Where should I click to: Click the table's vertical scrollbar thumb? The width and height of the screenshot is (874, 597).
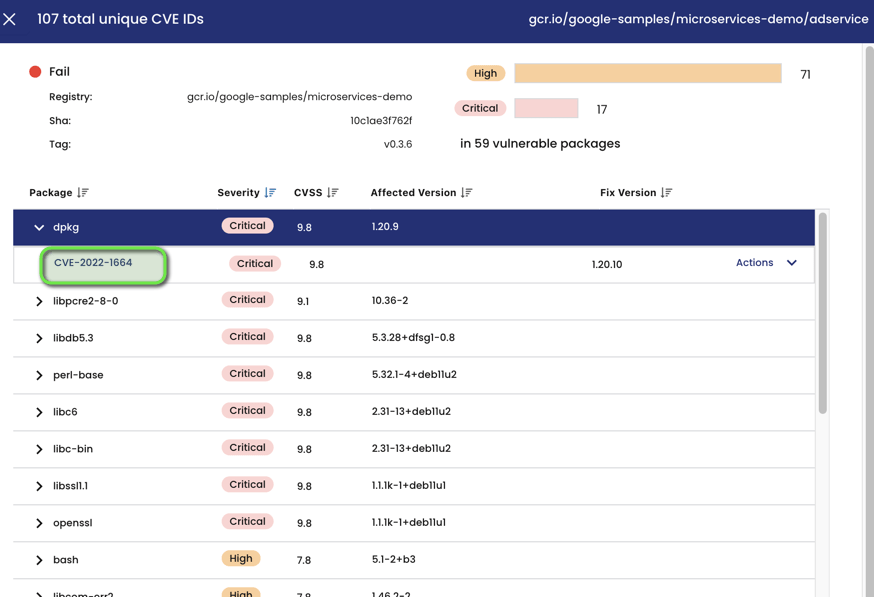click(x=823, y=313)
